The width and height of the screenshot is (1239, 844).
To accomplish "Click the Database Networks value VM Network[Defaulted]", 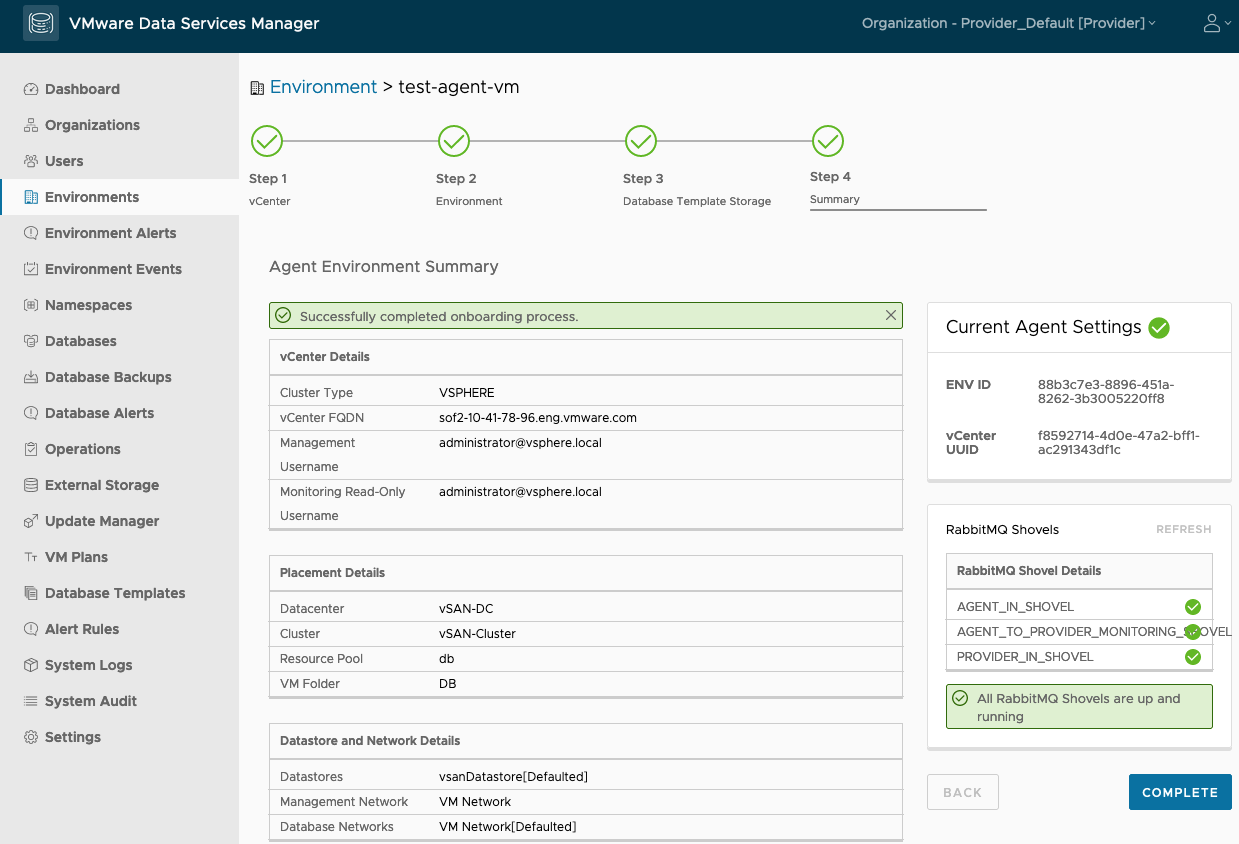I will click(x=508, y=826).
